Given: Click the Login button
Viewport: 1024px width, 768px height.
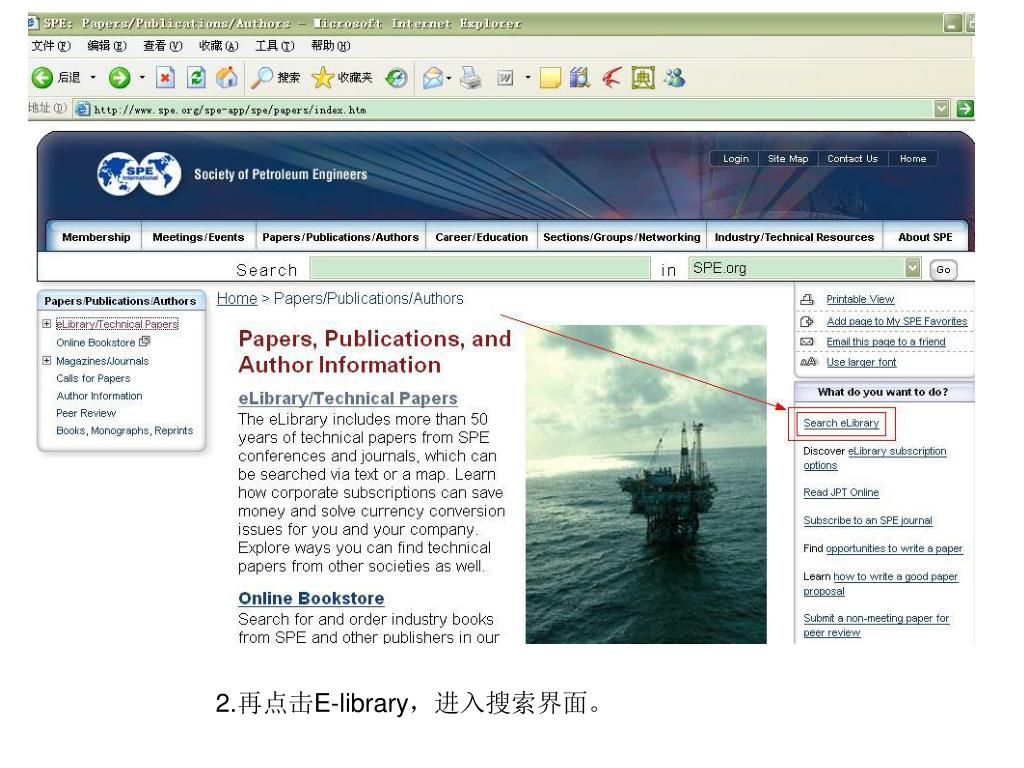Looking at the screenshot, I should pyautogui.click(x=735, y=159).
